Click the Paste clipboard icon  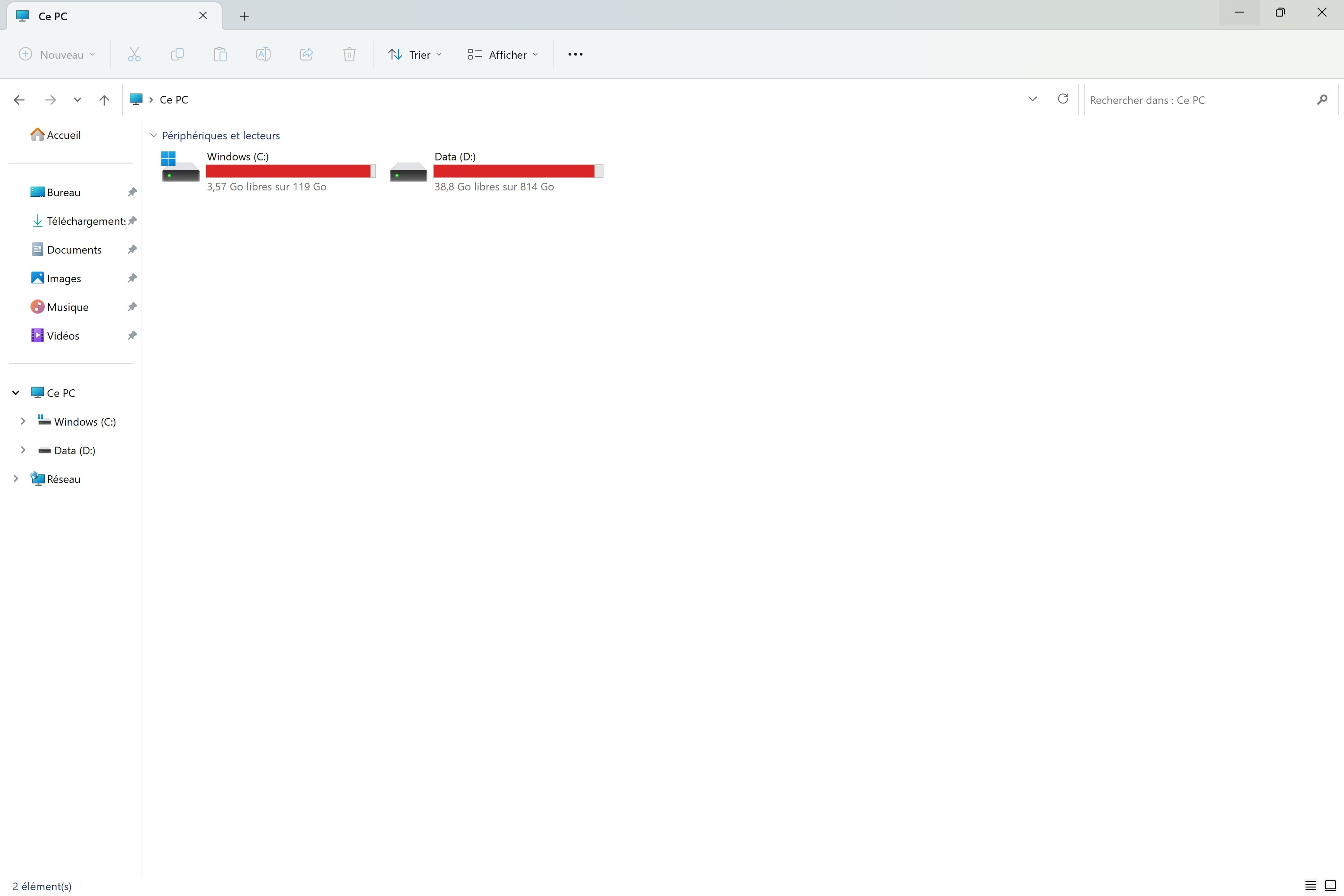[x=220, y=54]
